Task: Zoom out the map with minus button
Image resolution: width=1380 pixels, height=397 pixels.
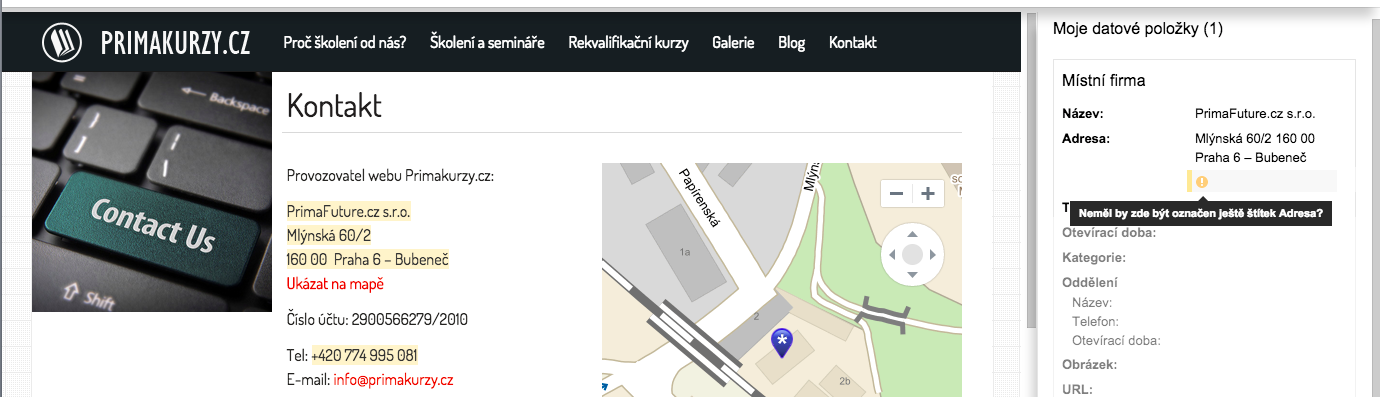Action: pyautogui.click(x=896, y=193)
